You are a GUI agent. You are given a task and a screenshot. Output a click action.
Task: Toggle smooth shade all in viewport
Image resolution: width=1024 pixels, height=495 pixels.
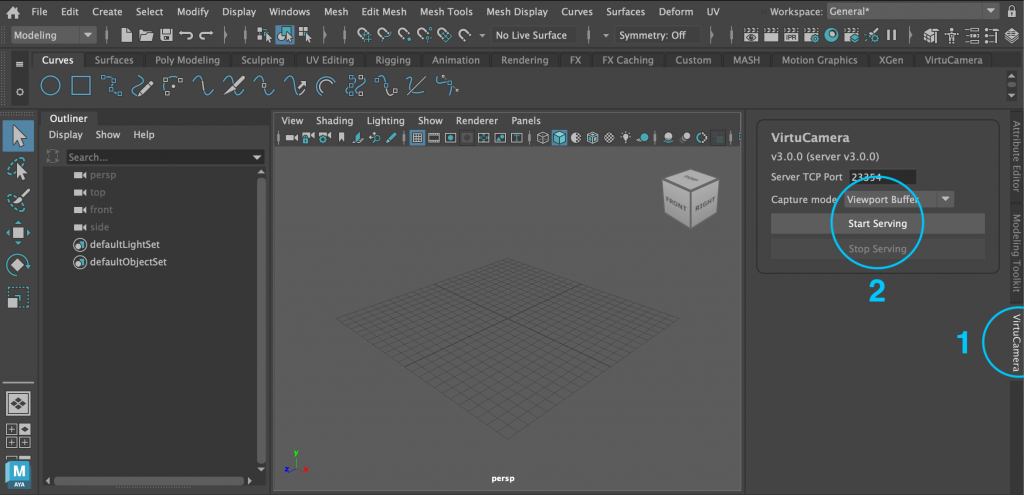[560, 137]
